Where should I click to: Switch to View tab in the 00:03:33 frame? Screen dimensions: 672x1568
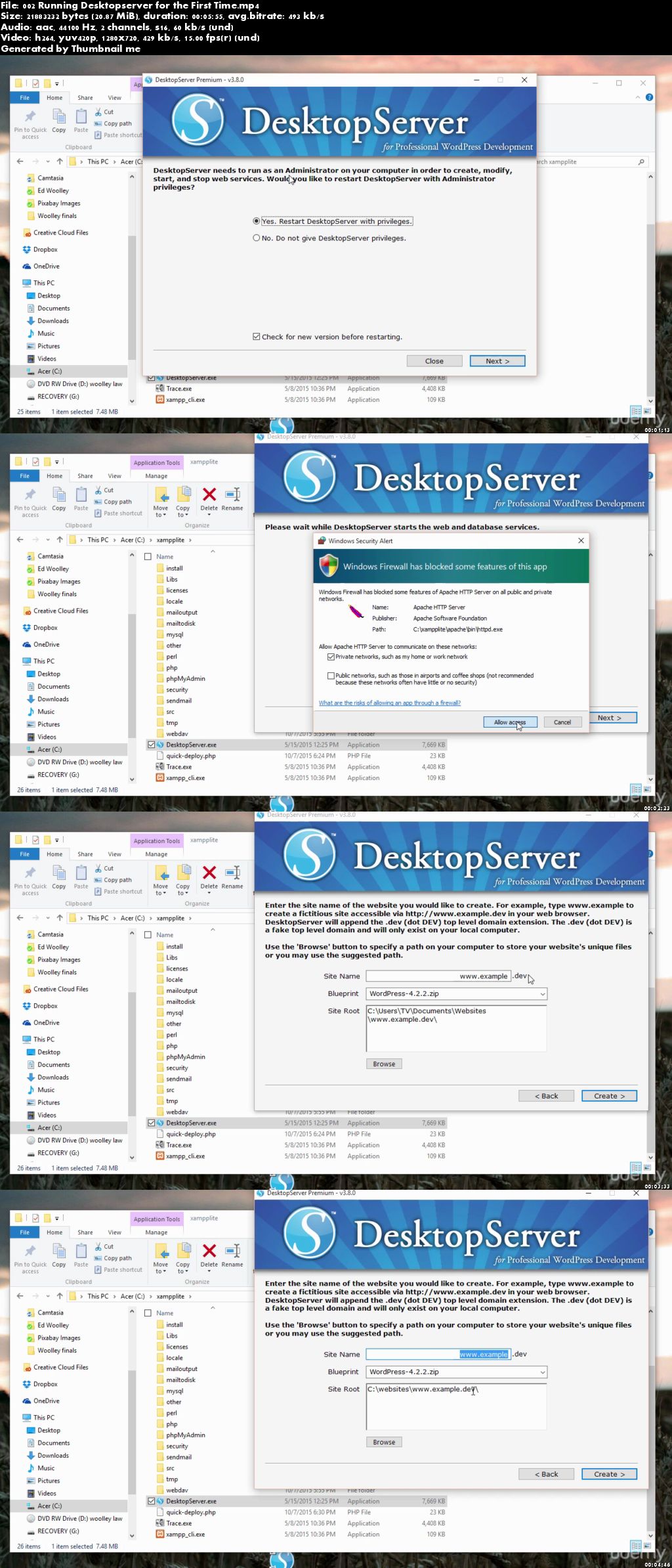pos(115,854)
